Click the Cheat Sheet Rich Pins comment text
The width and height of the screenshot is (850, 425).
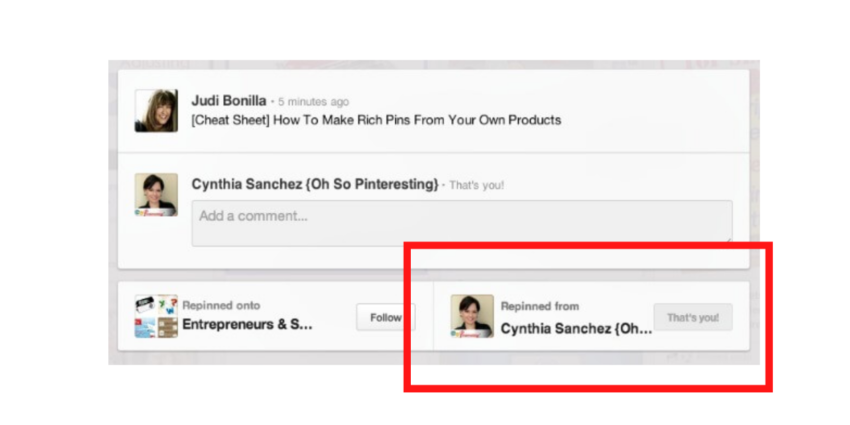coord(376,120)
